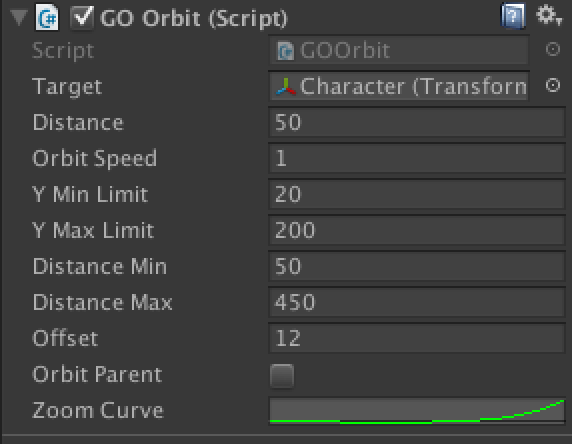Click the Orbit Speed value field

coord(417,158)
